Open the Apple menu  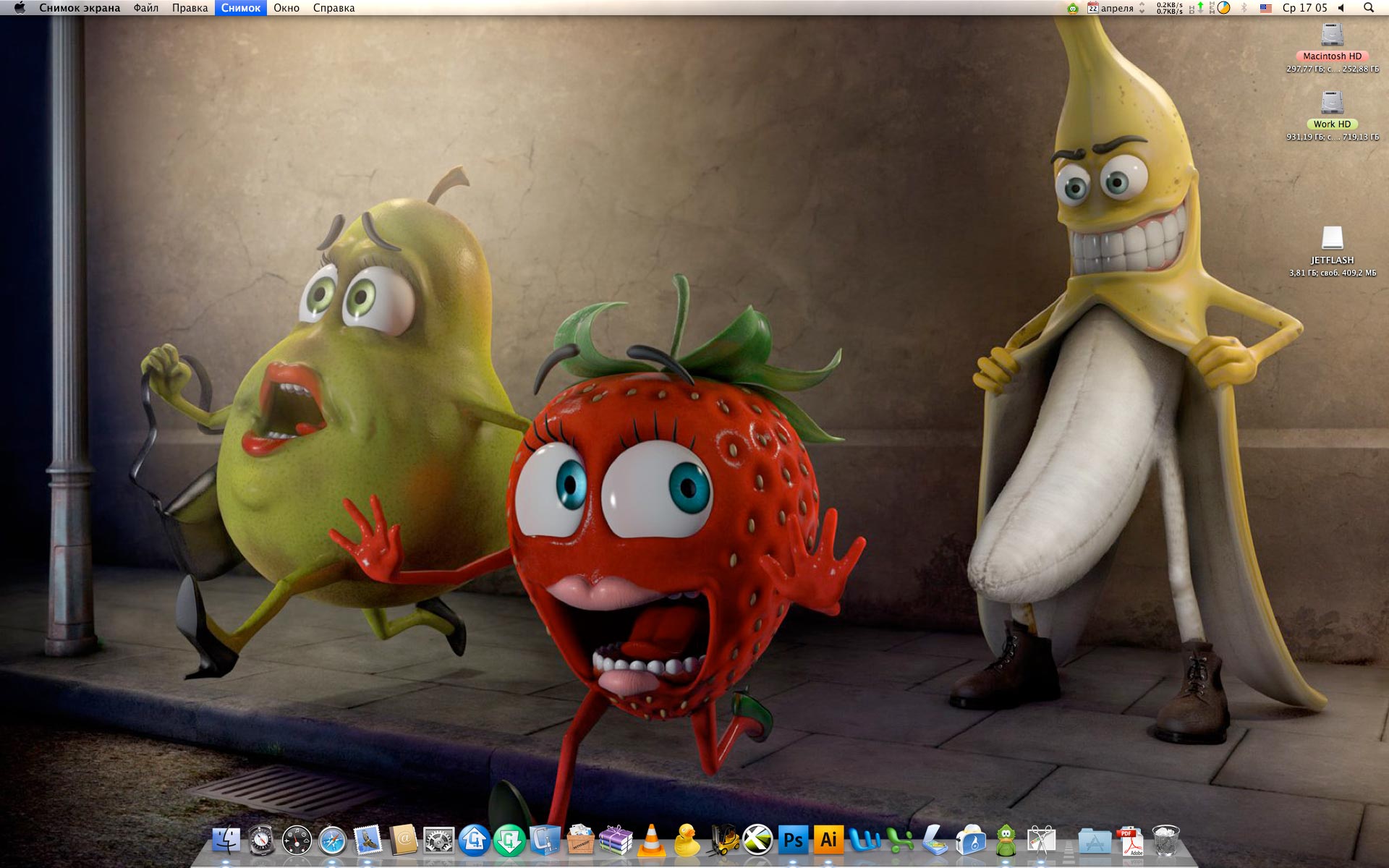20,8
